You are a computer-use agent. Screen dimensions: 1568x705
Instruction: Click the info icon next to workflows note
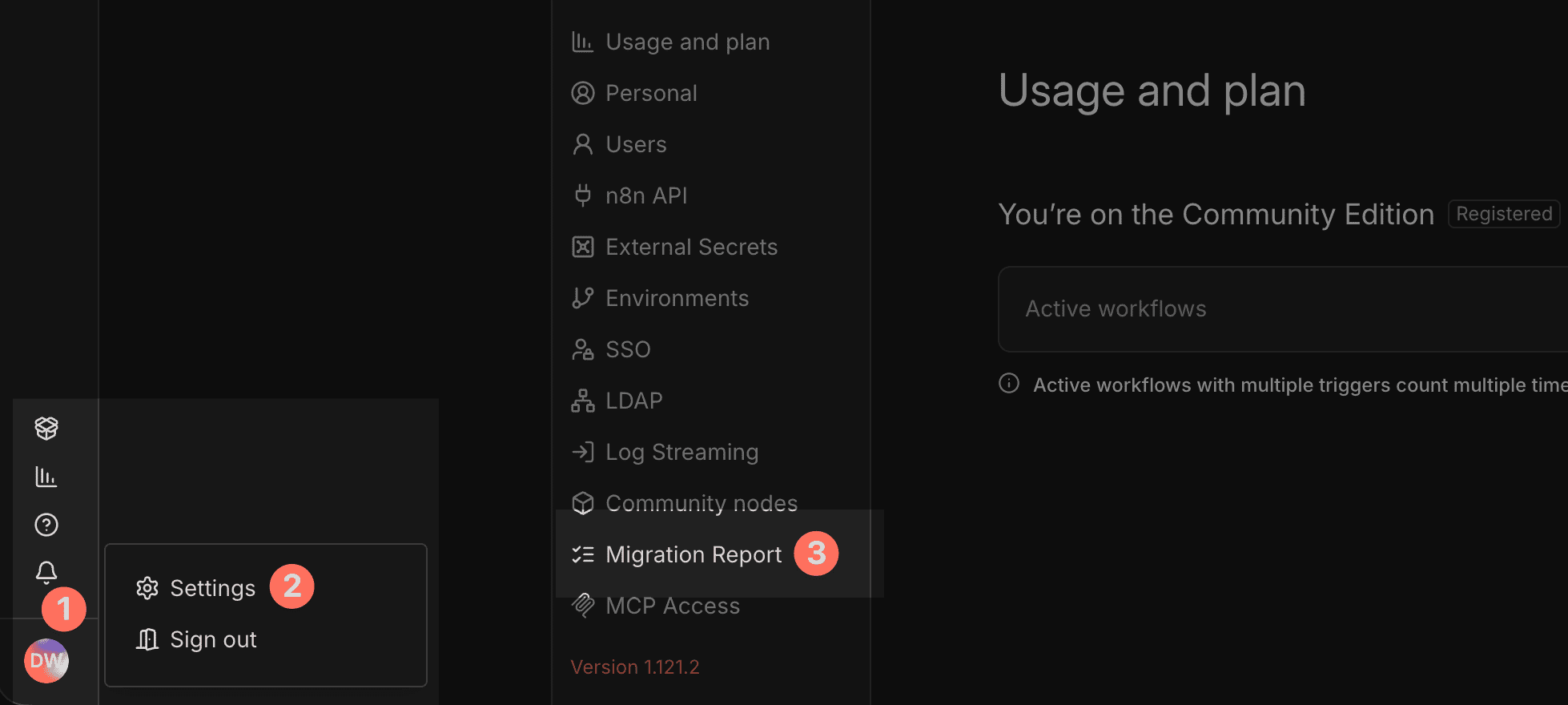[x=1007, y=385]
